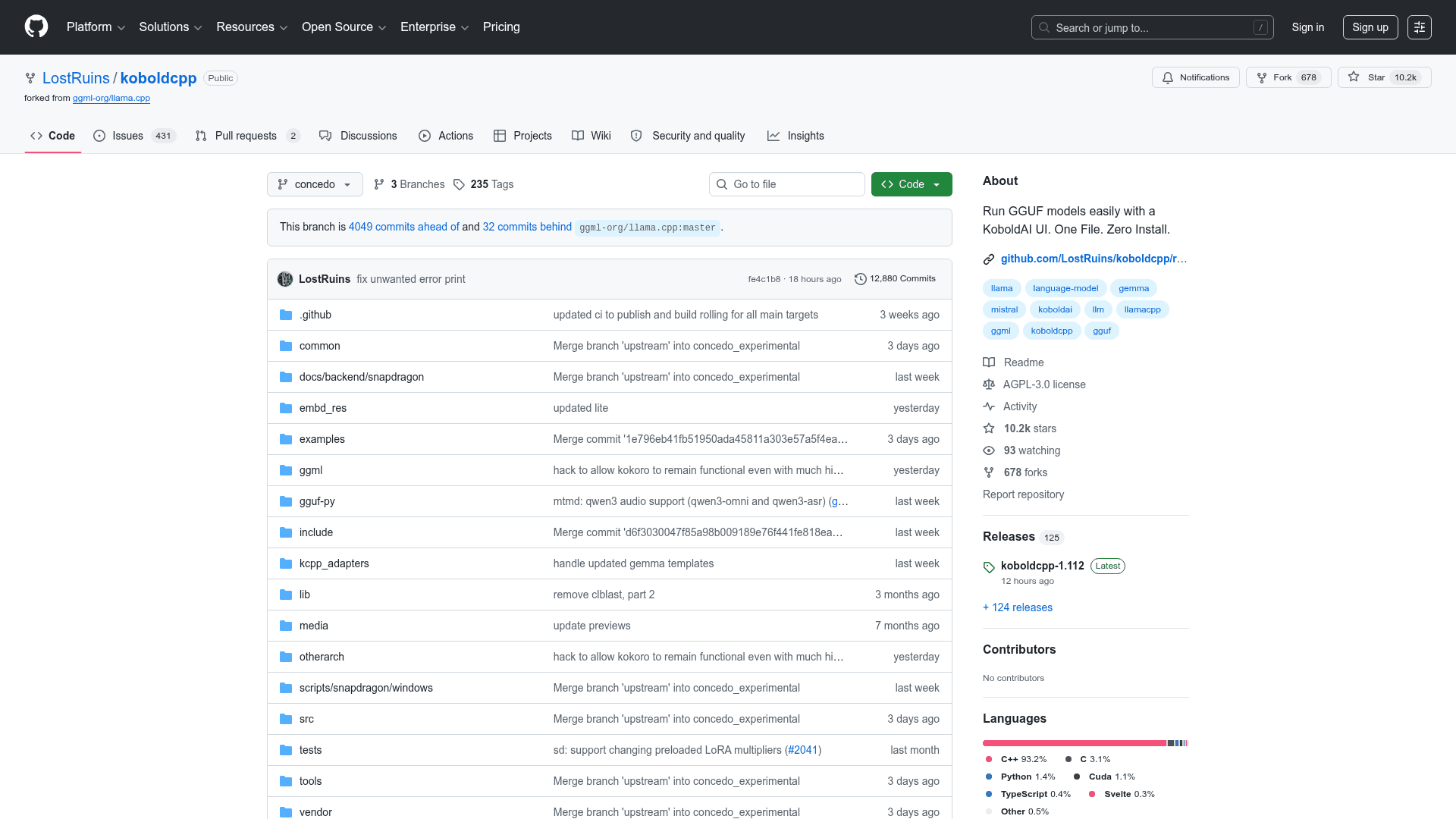The height and width of the screenshot is (819, 1456).
Task: Click the GitHub logo icon
Action: tap(36, 27)
